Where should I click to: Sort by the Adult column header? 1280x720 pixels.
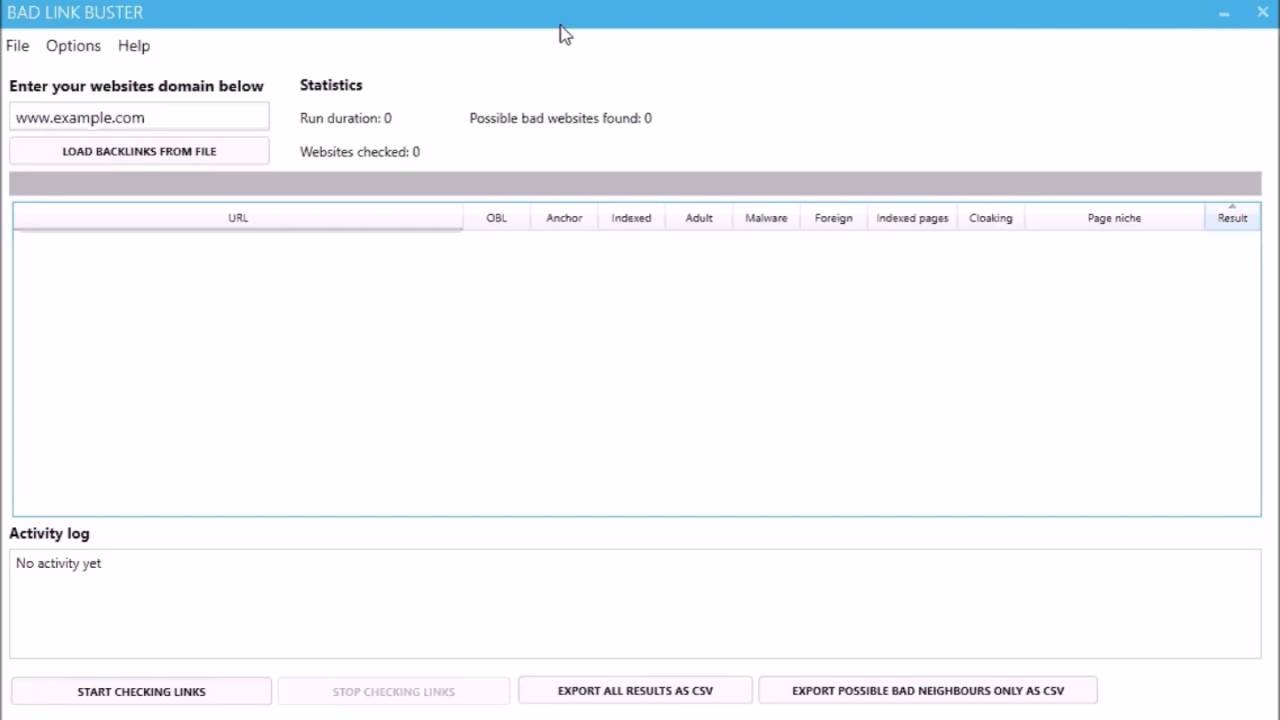[x=699, y=217]
